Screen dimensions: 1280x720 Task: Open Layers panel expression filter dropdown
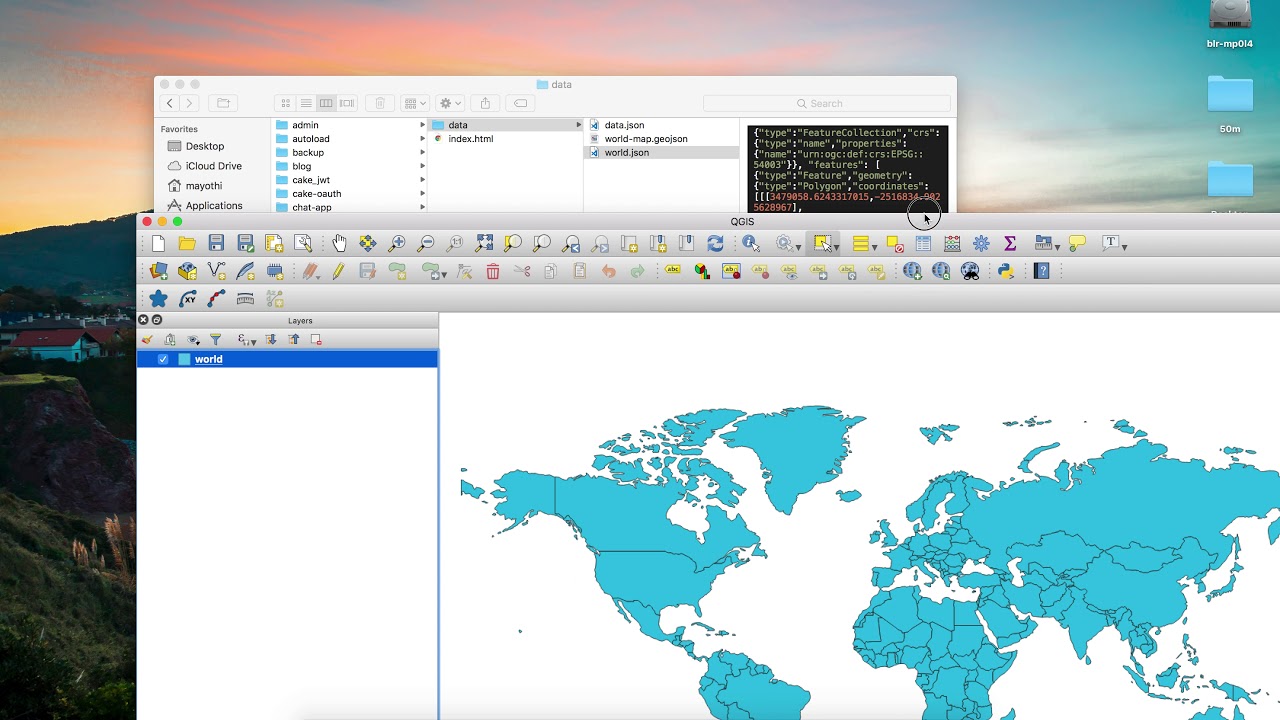point(245,340)
